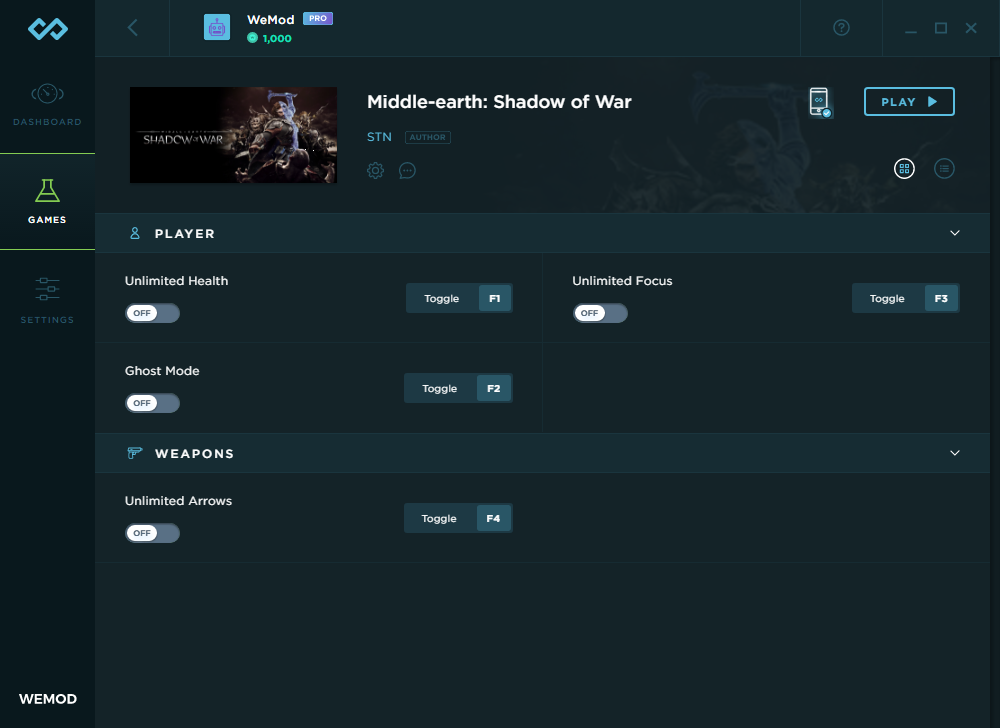Click the AUTHOR badge
The width and height of the screenshot is (1000, 728).
pyautogui.click(x=427, y=137)
